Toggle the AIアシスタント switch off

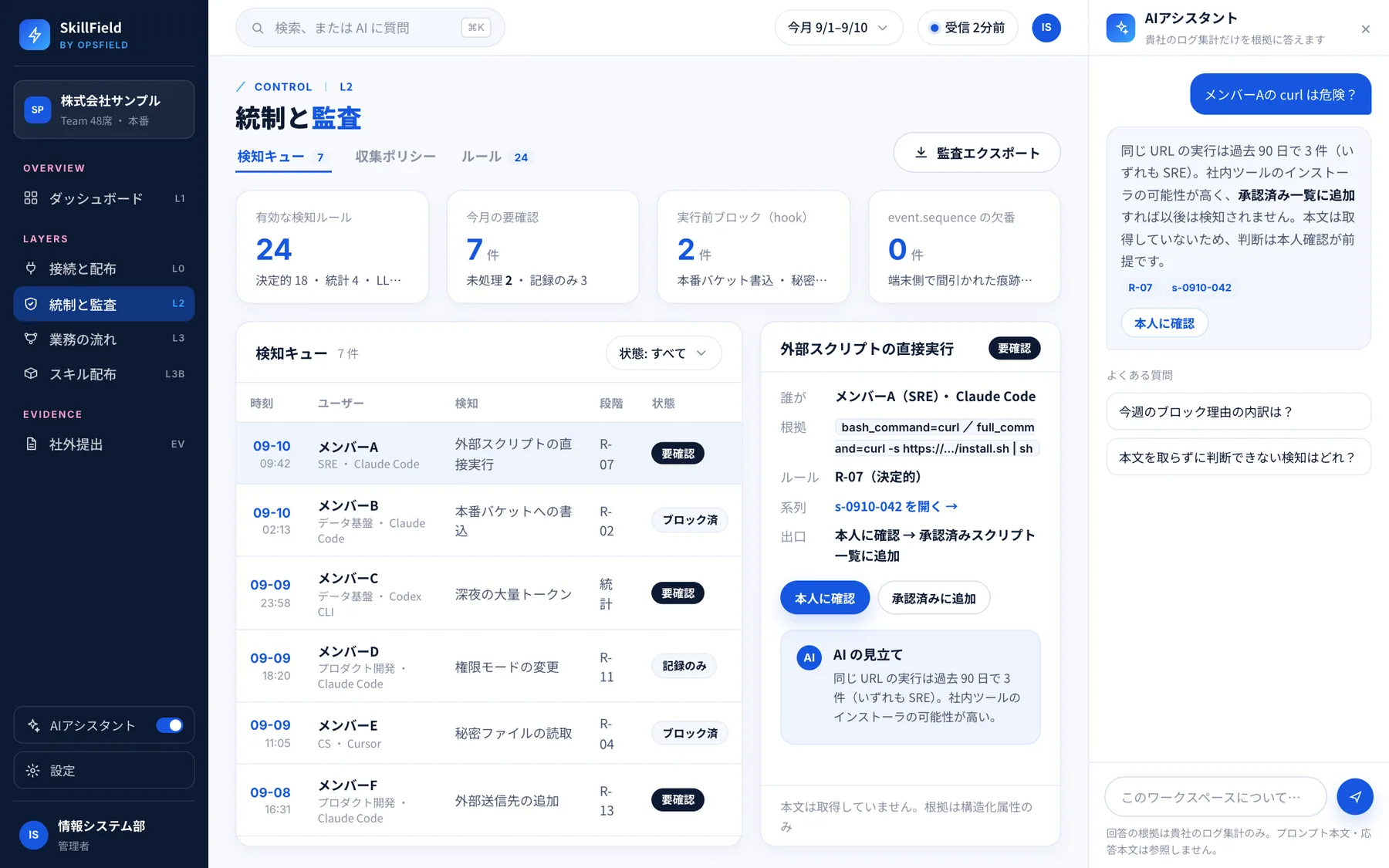tap(170, 725)
